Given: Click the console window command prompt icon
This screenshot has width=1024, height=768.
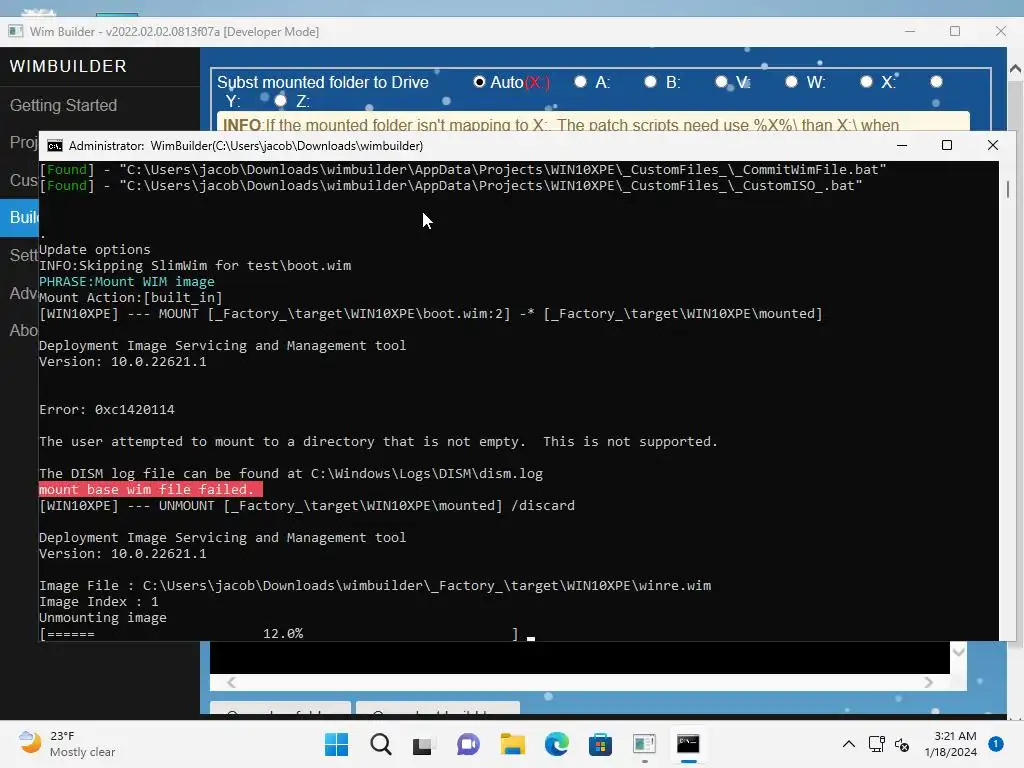Looking at the screenshot, I should click(55, 146).
